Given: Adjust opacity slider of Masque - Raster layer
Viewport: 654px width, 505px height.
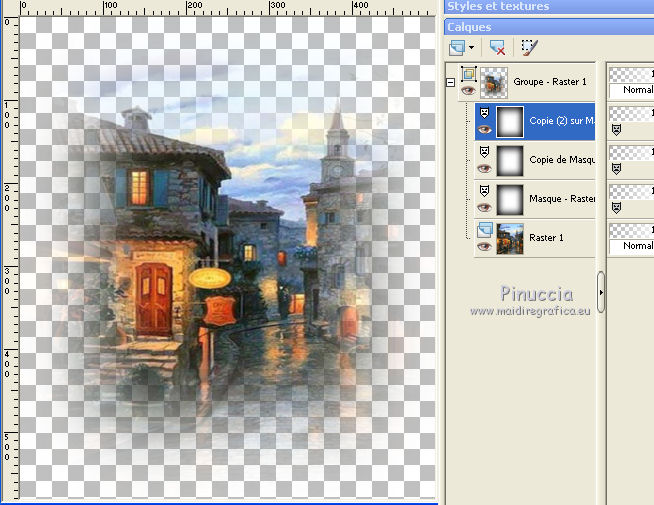Looking at the screenshot, I should point(631,191).
